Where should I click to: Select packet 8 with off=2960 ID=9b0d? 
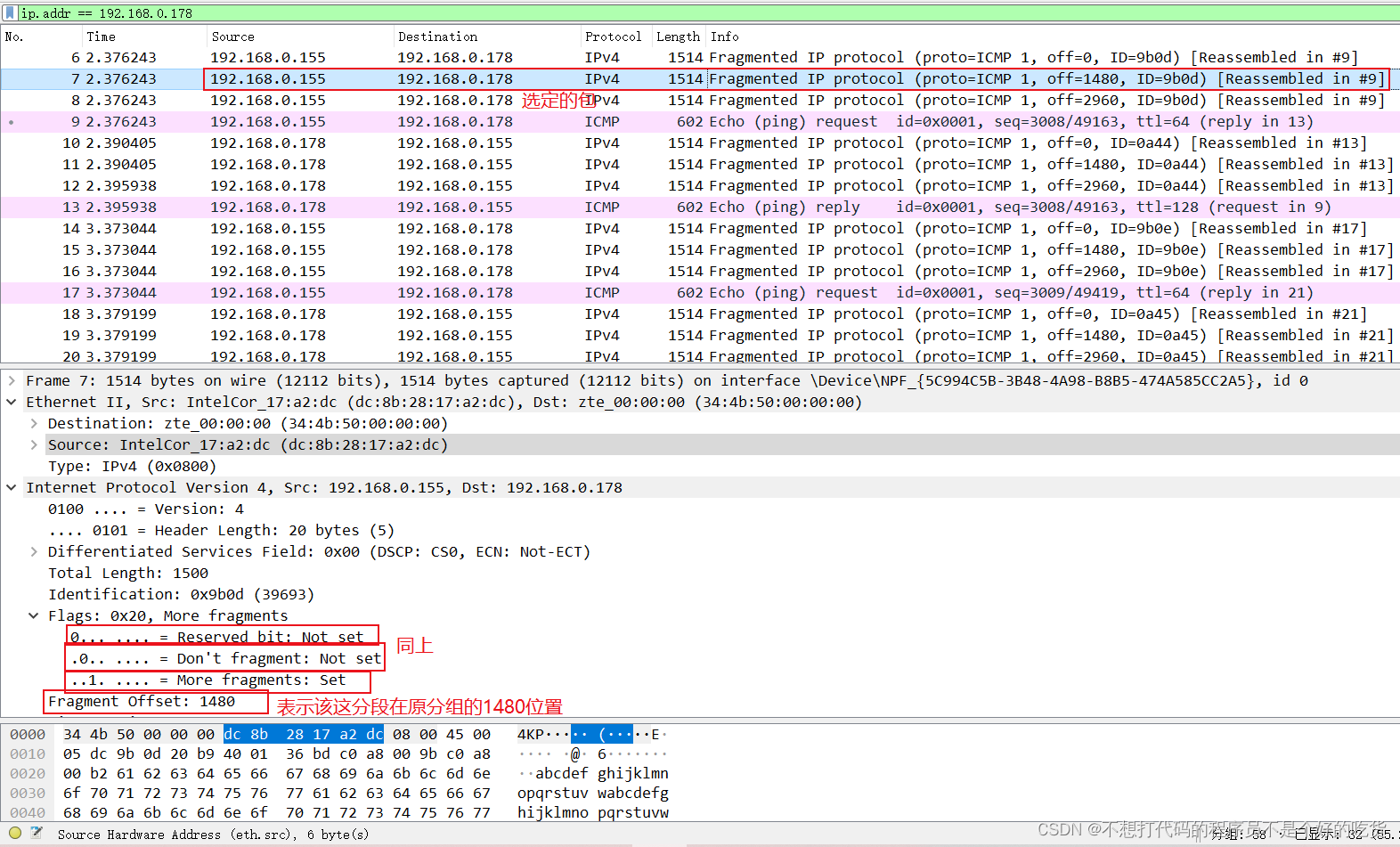700,100
